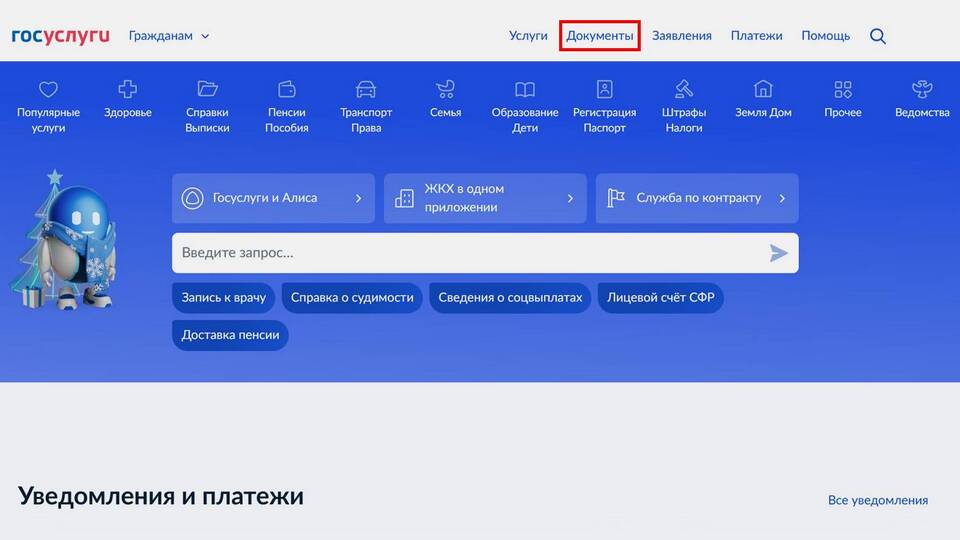The image size is (960, 540).
Task: Open Справки Выписки folder icon category
Action: coord(207,90)
